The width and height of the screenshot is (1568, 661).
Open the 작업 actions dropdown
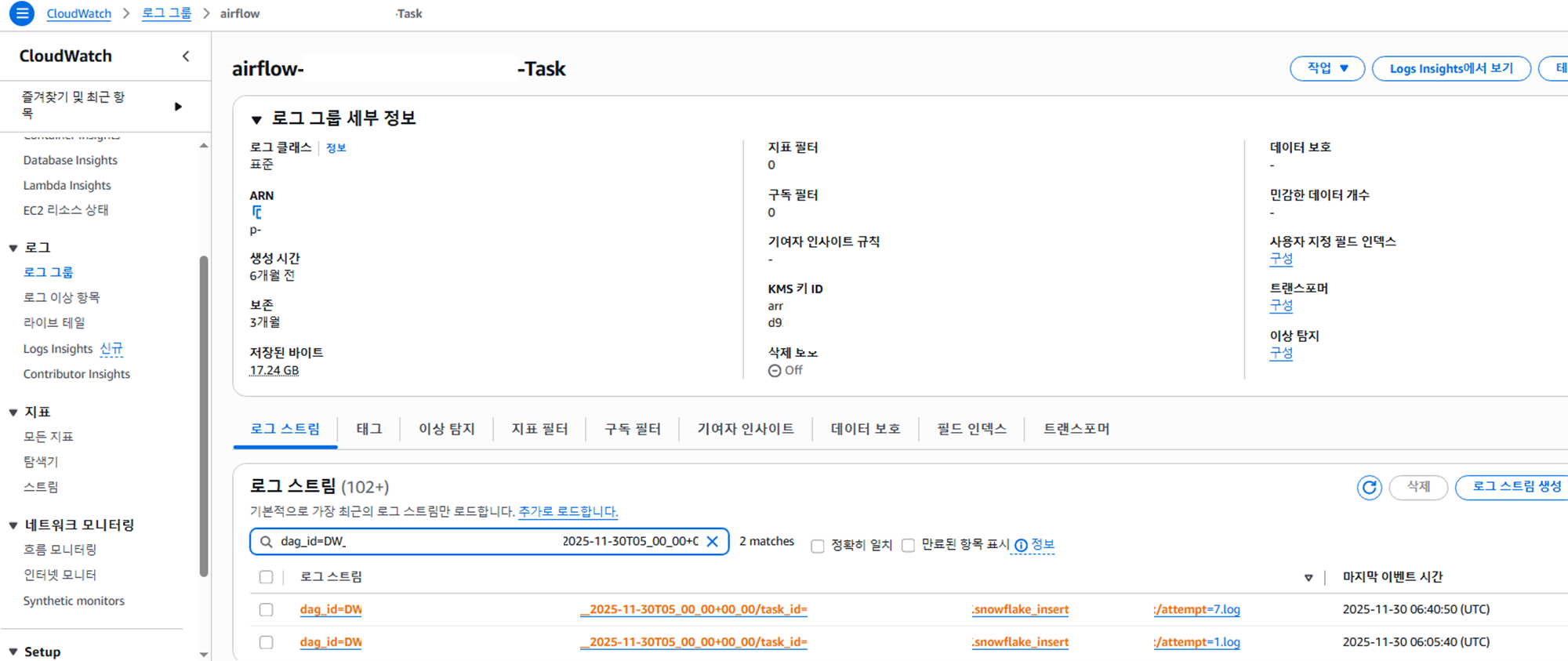click(1327, 68)
